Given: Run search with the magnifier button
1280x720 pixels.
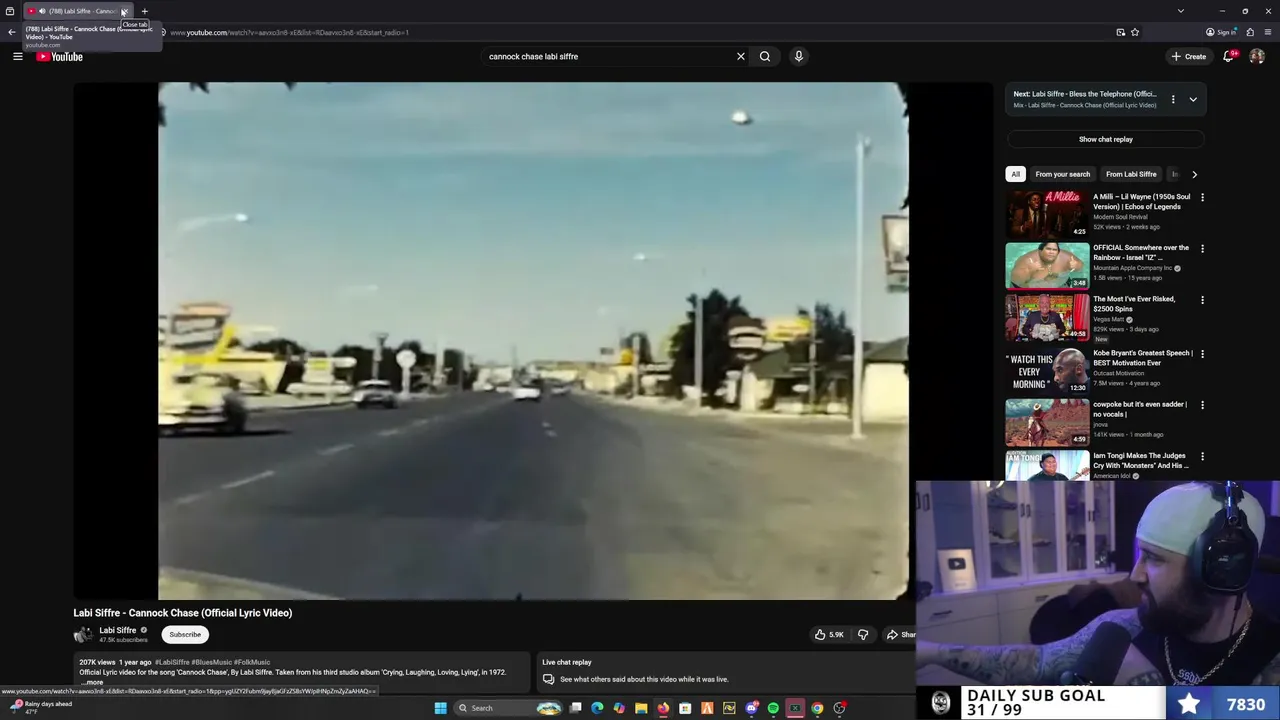Looking at the screenshot, I should click(x=765, y=57).
